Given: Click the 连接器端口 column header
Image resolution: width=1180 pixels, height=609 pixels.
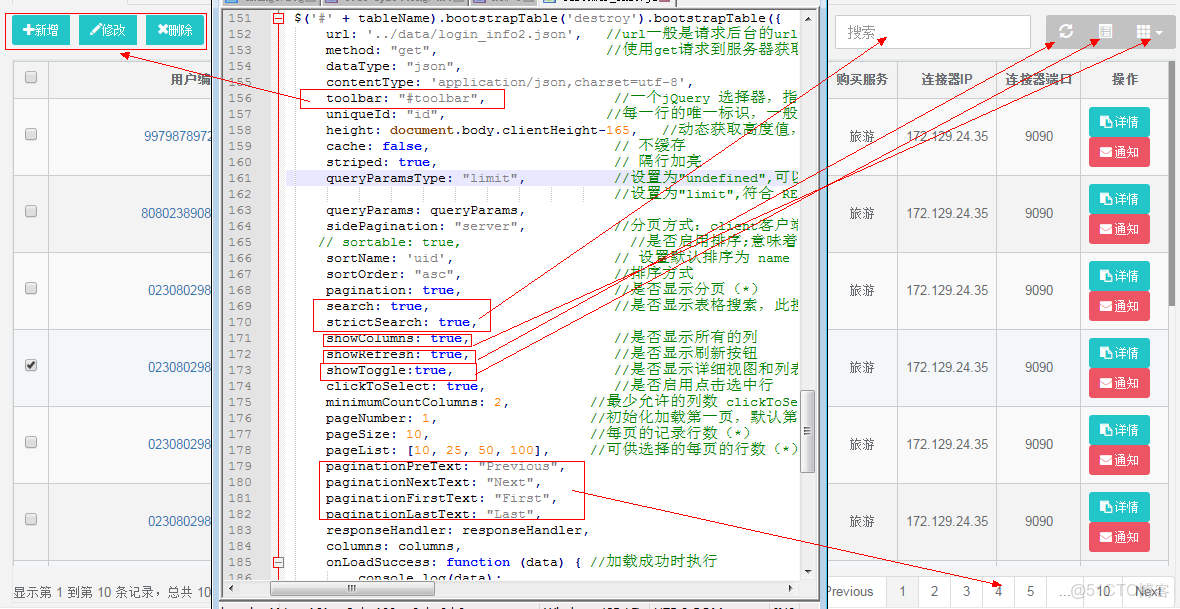Looking at the screenshot, I should [1039, 79].
